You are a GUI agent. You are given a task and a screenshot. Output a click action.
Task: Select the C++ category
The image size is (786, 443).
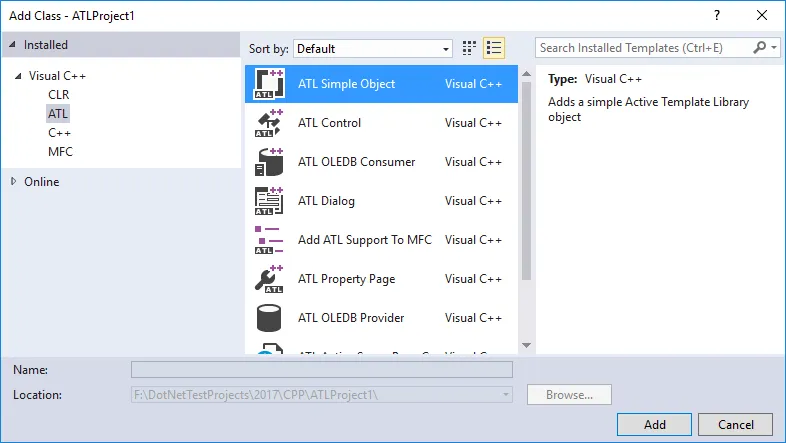59,133
